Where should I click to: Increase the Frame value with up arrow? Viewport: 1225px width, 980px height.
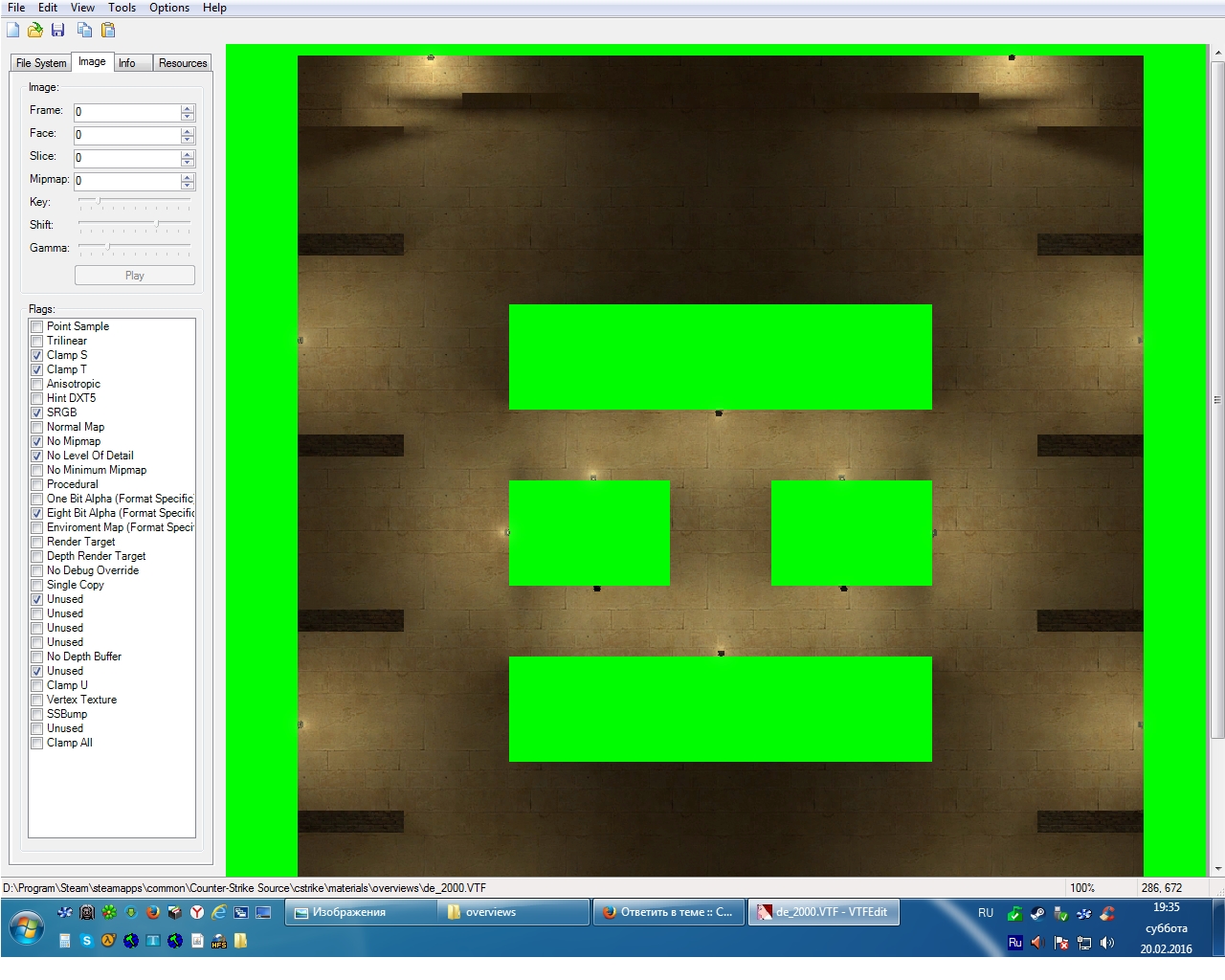click(188, 107)
